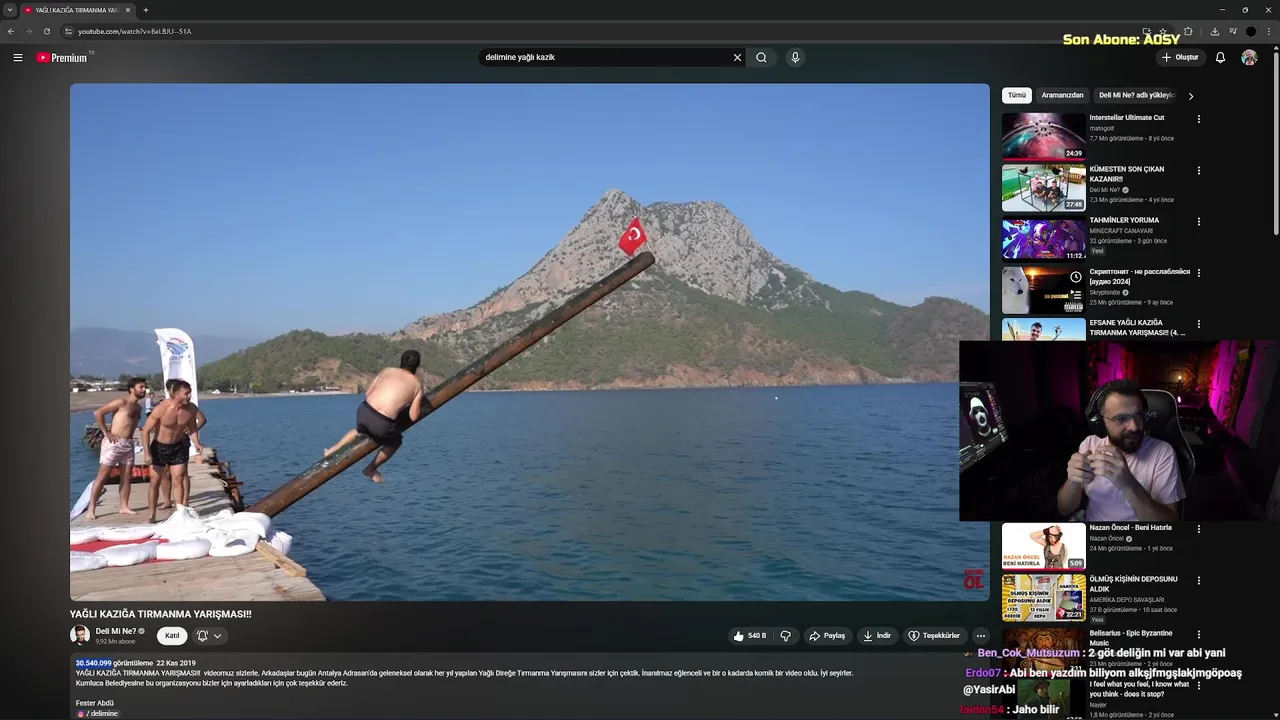1280x720 pixels.
Task: Open the MINECRAFT CANAVARI channel name
Action: pyautogui.click(x=1121, y=231)
